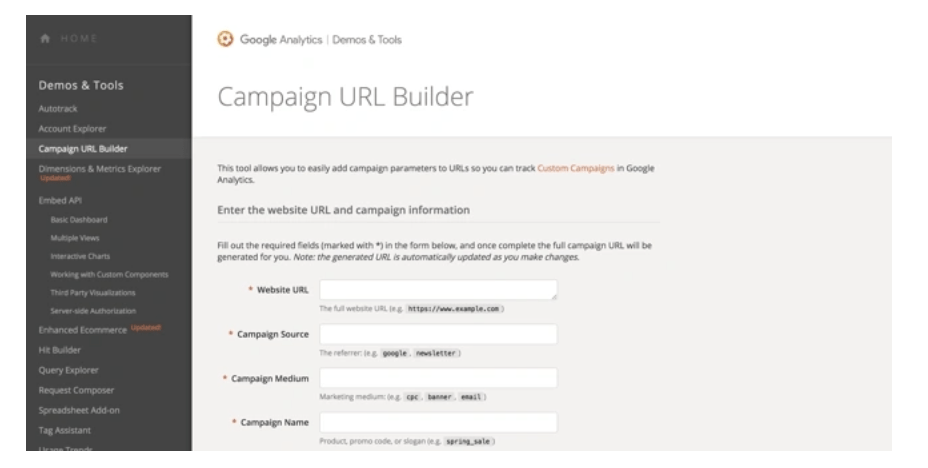Focus the Campaign Source field
Screen dimensions: 928x468
[x=438, y=334]
